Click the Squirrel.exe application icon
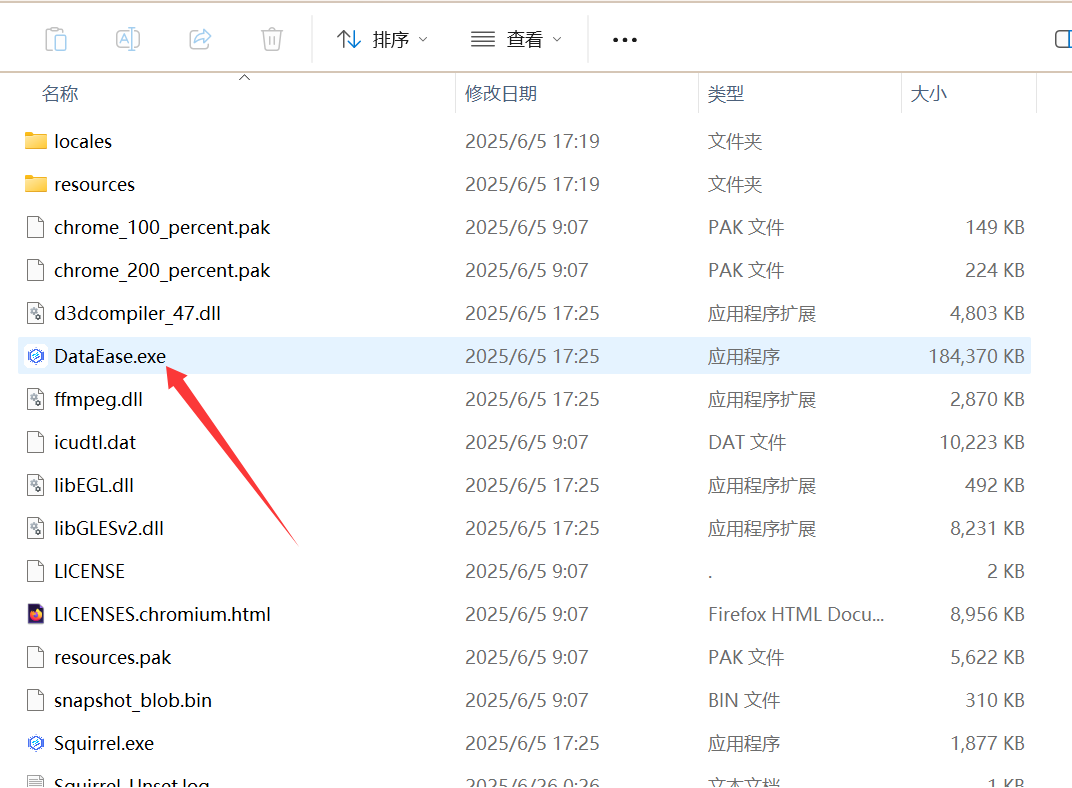The height and width of the screenshot is (788, 1072). [x=36, y=743]
